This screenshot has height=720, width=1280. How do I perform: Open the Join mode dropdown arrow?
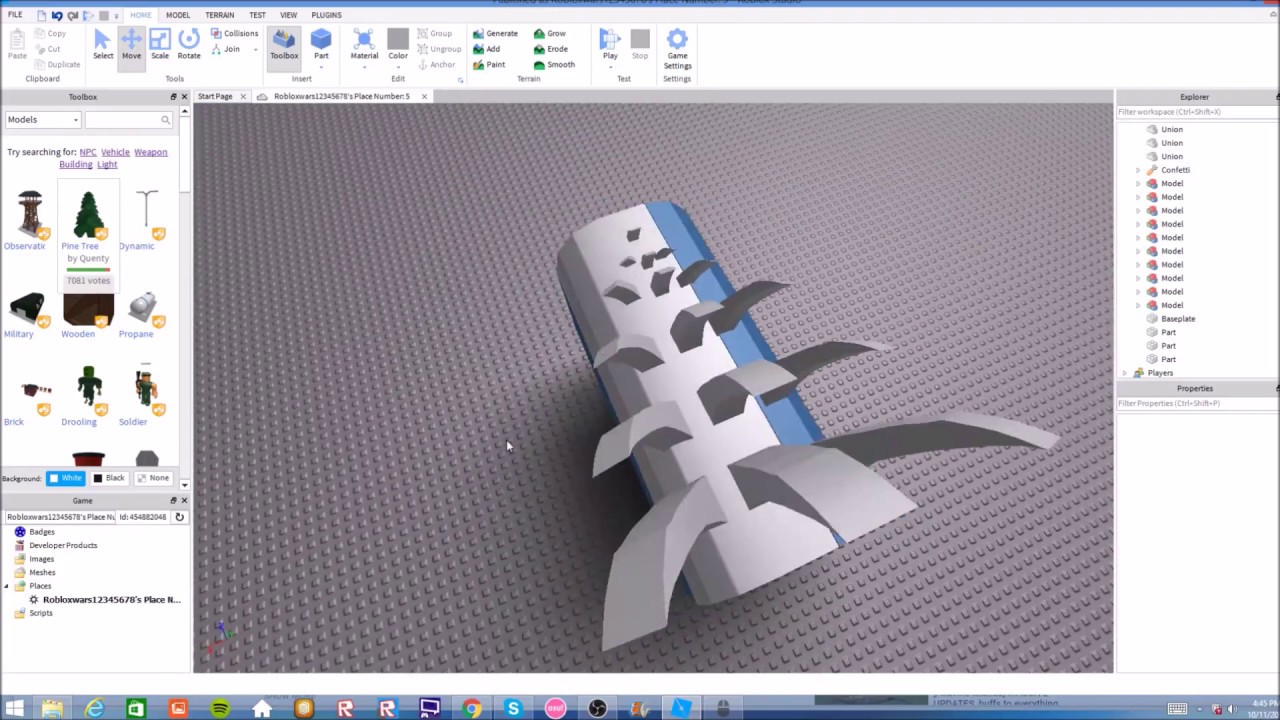[x=255, y=49]
